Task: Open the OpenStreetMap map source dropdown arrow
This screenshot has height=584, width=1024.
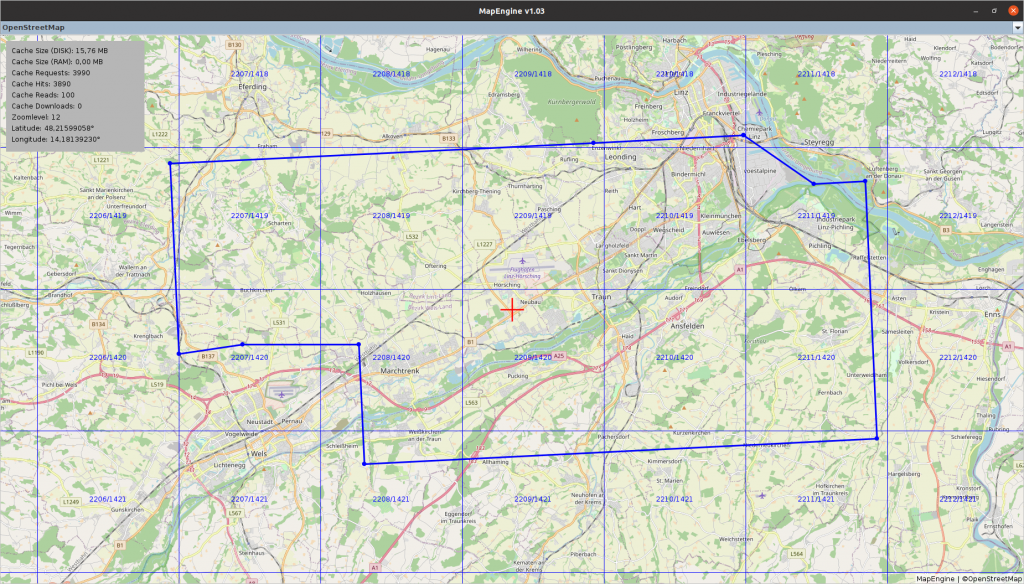Action: click(1017, 28)
